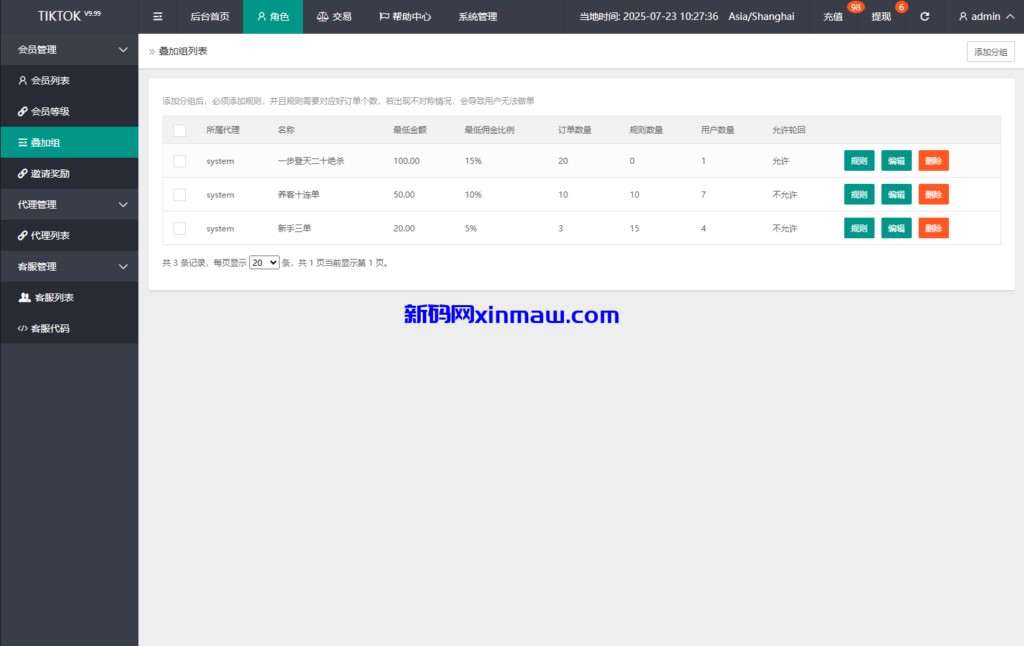Select 代理列表 under 代理管理

click(69, 235)
